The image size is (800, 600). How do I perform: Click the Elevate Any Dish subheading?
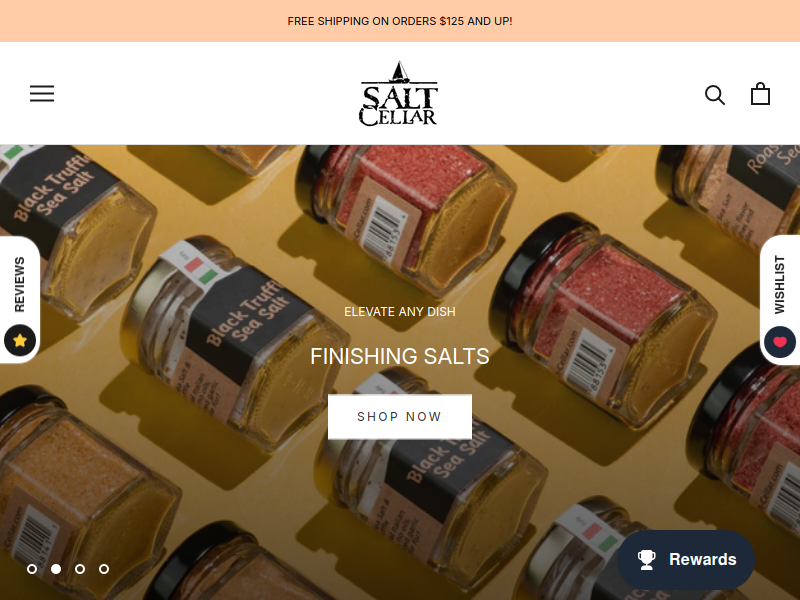[399, 312]
